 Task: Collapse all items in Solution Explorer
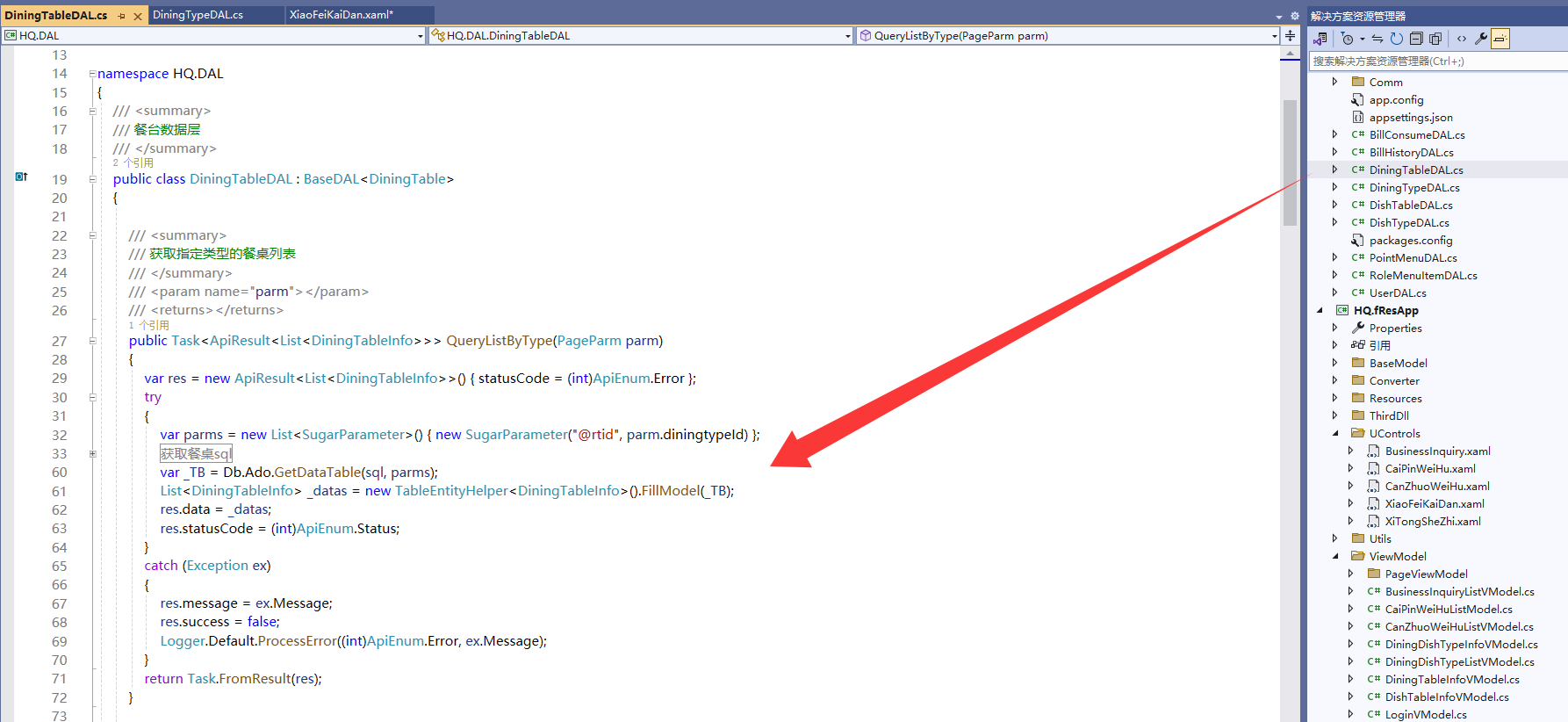[x=1416, y=39]
